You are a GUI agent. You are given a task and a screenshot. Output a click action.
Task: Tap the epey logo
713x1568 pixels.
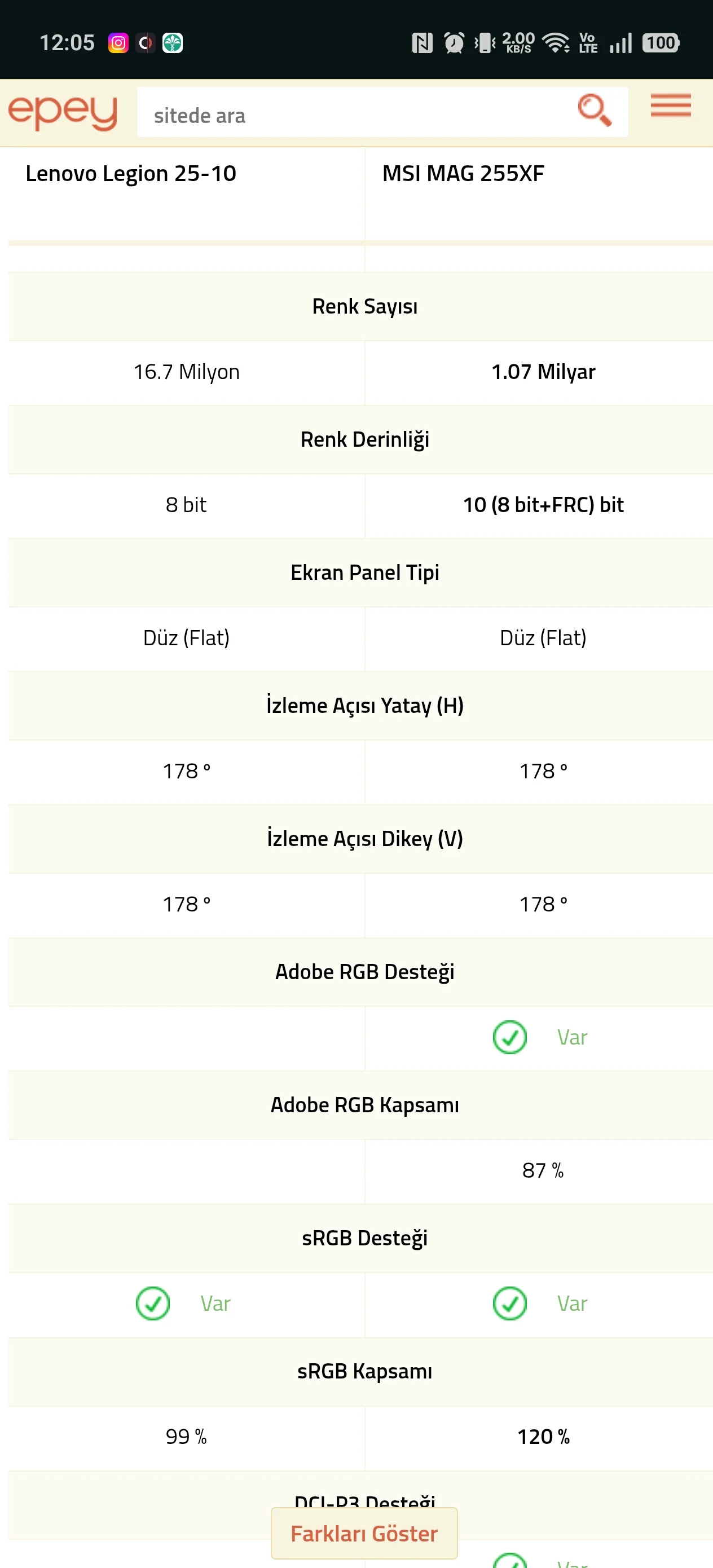coord(63,112)
